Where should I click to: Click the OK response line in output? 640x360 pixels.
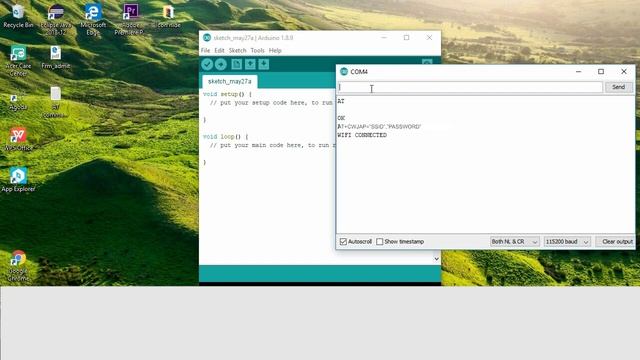341,118
